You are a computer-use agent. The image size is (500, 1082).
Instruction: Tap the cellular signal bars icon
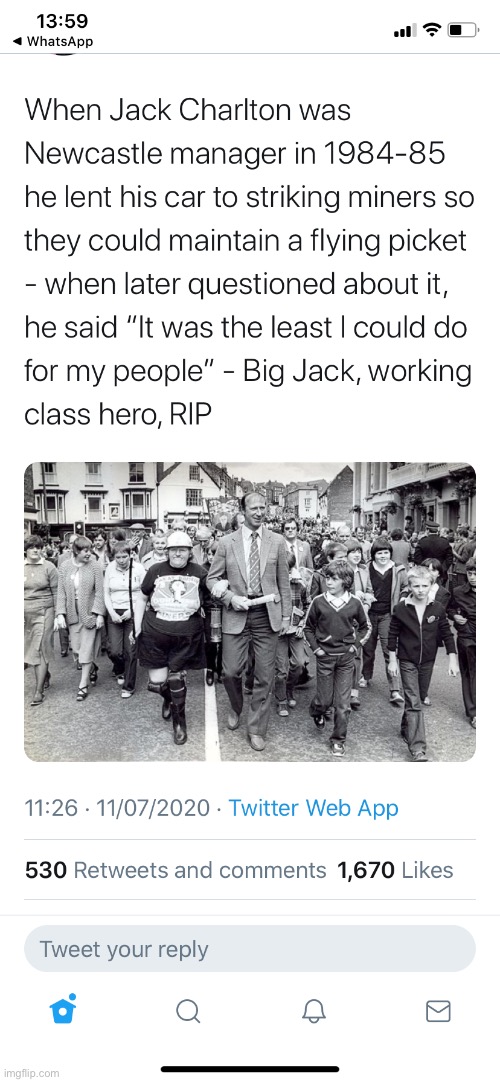(406, 31)
